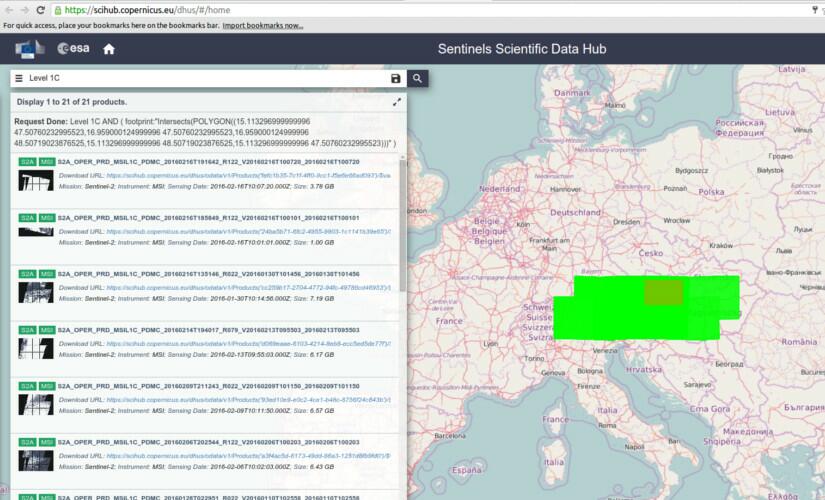Open the advanced search hamburger menu

click(x=19, y=78)
